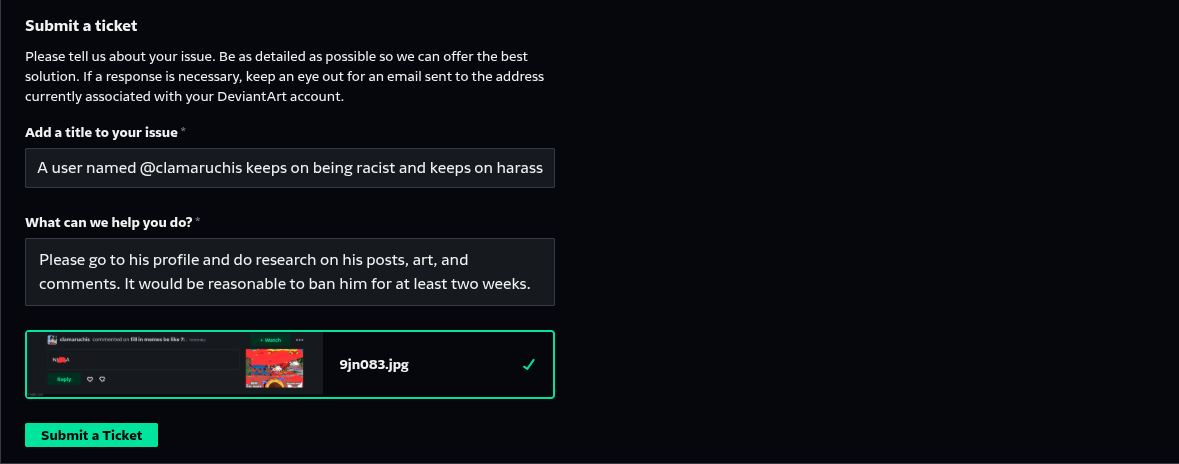Click the 'Add a title to your issue' label

click(102, 132)
